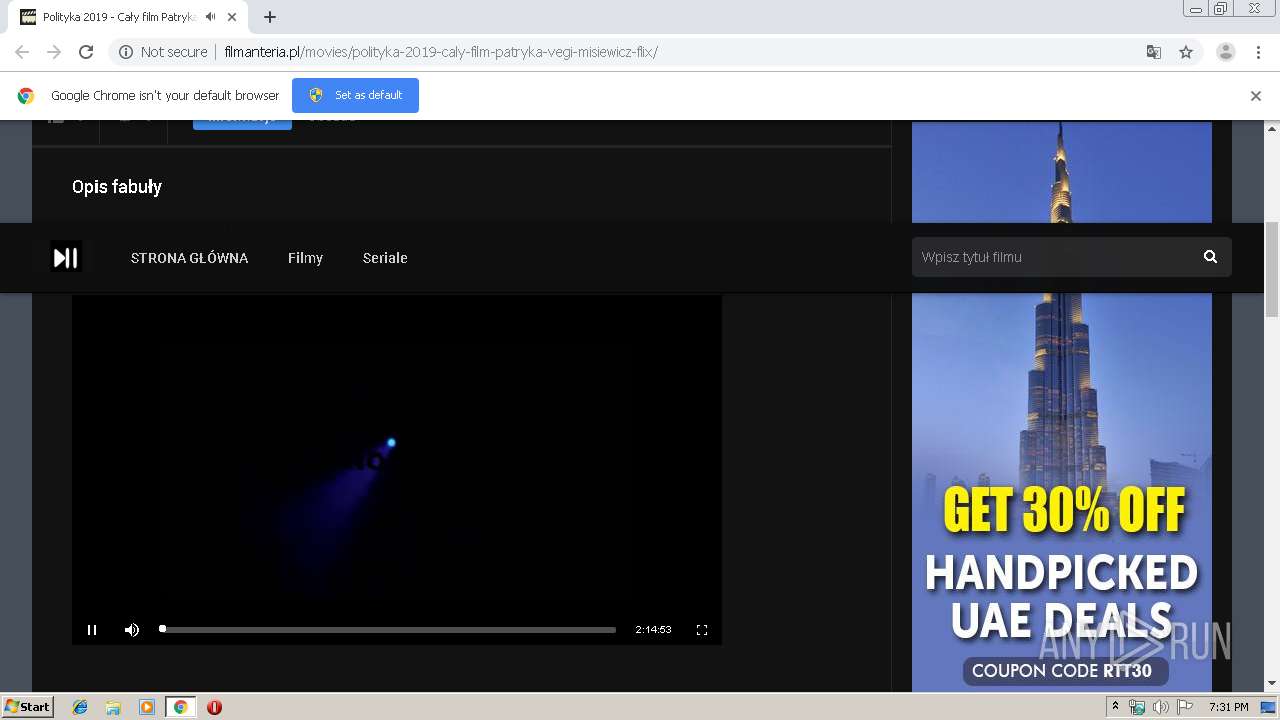Open the Windows Start menu

28,706
